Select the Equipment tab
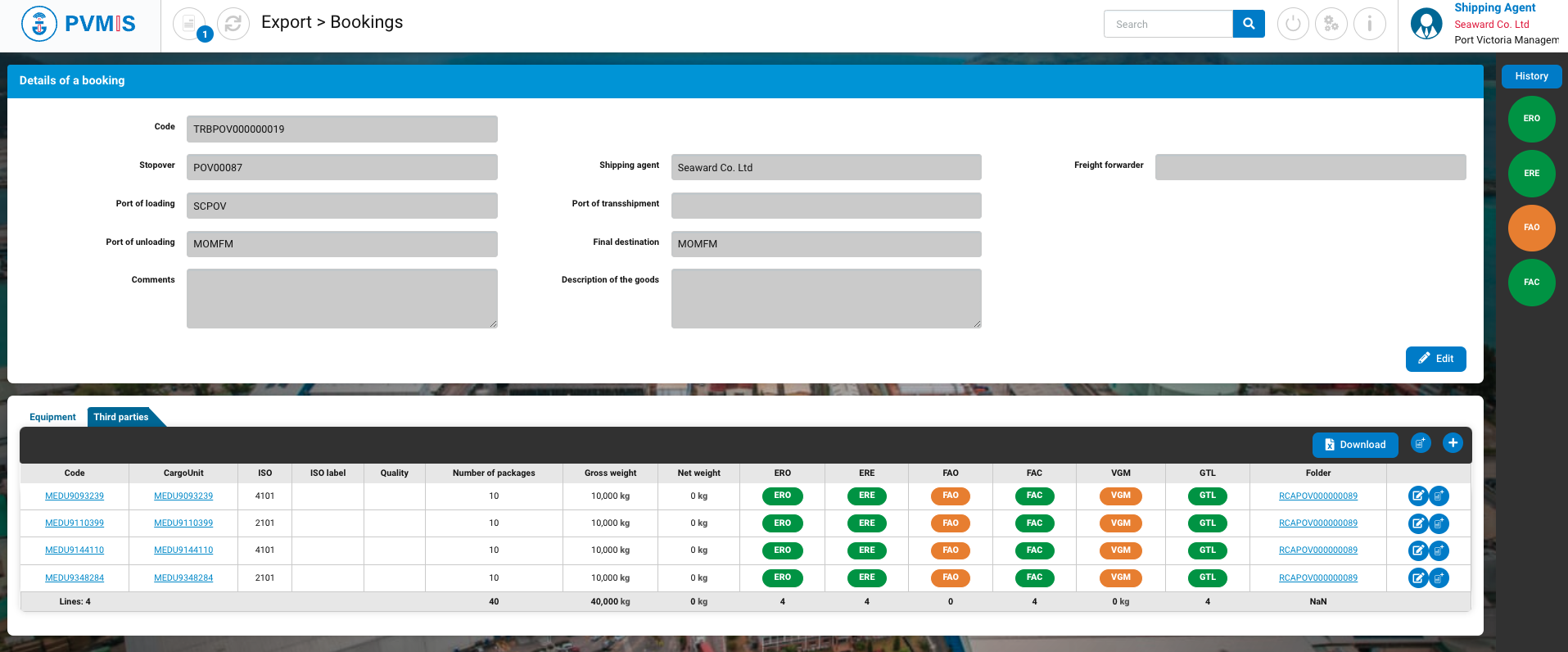This screenshot has height=652, width=1568. click(52, 417)
